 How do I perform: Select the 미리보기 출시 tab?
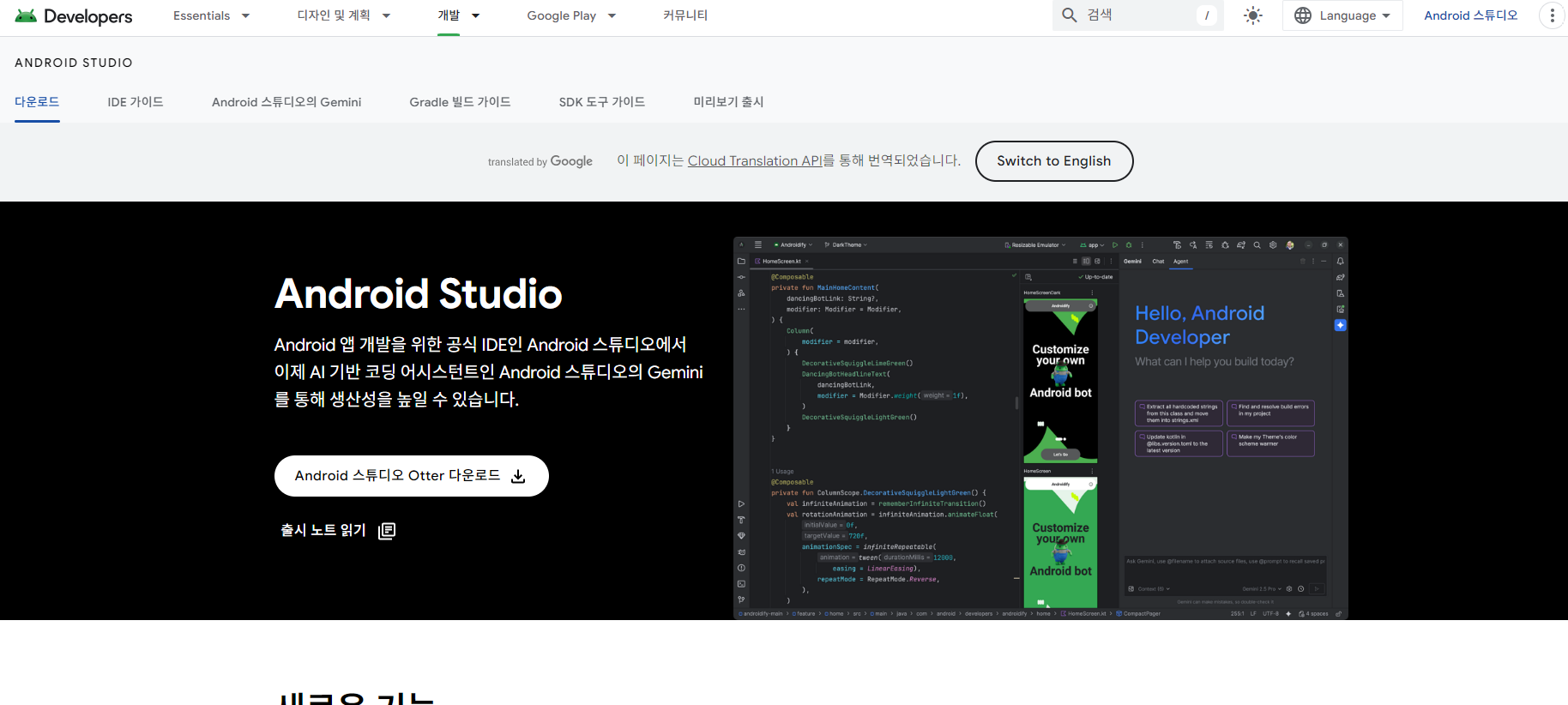coord(728,102)
